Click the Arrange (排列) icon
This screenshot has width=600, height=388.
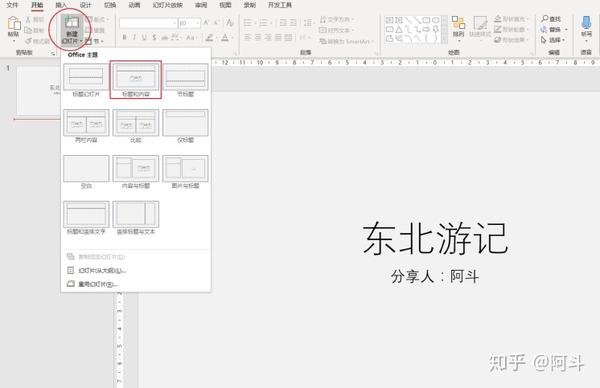[x=458, y=23]
